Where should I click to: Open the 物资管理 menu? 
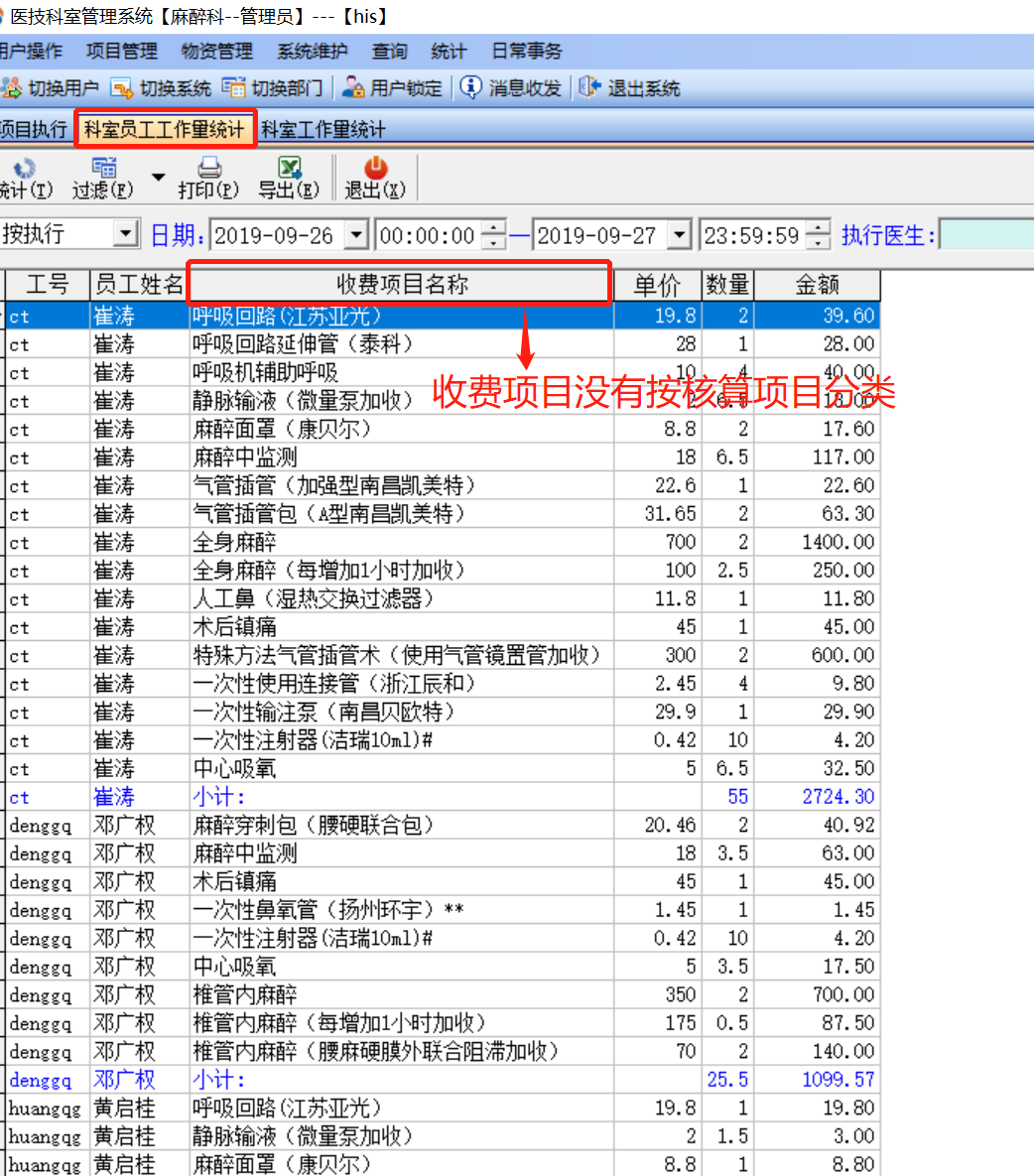216,51
